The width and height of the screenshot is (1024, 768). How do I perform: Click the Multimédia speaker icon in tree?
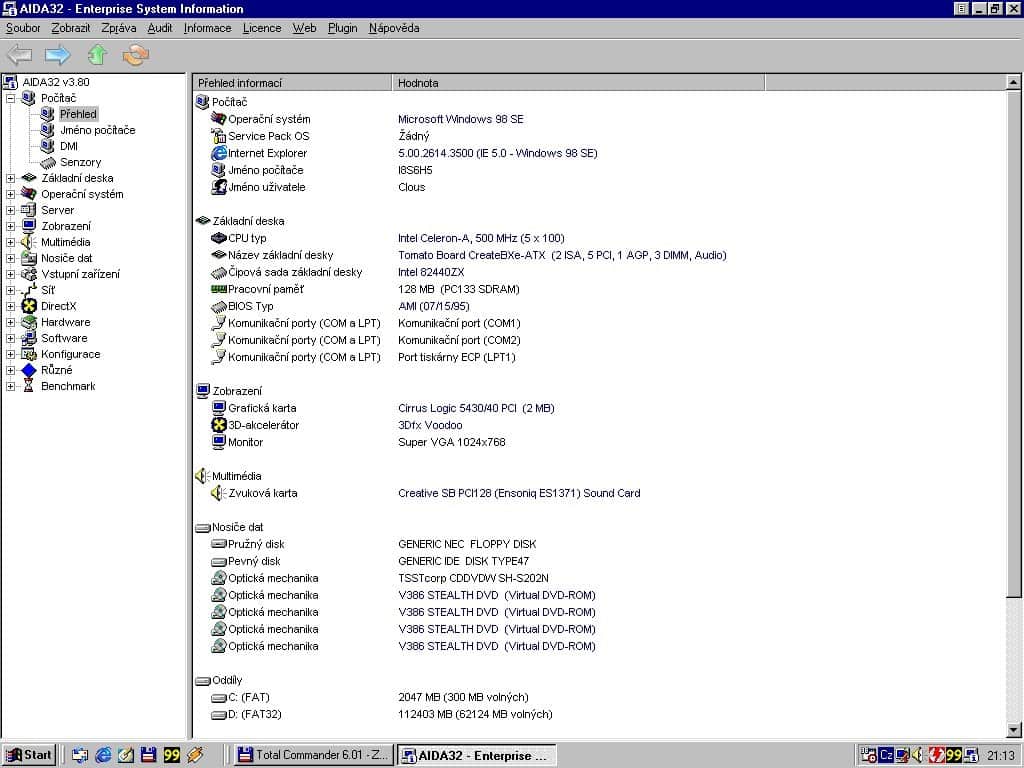point(29,242)
